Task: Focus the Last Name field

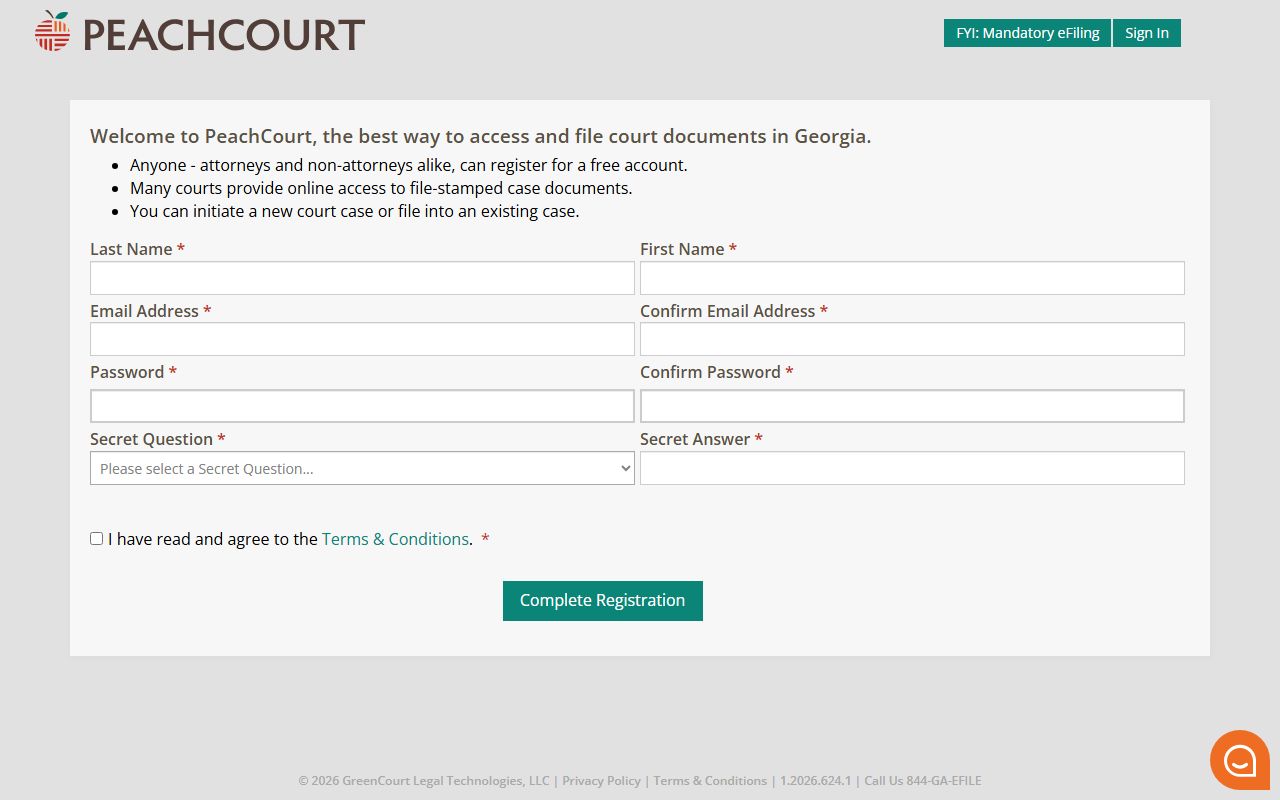Action: pos(362,278)
